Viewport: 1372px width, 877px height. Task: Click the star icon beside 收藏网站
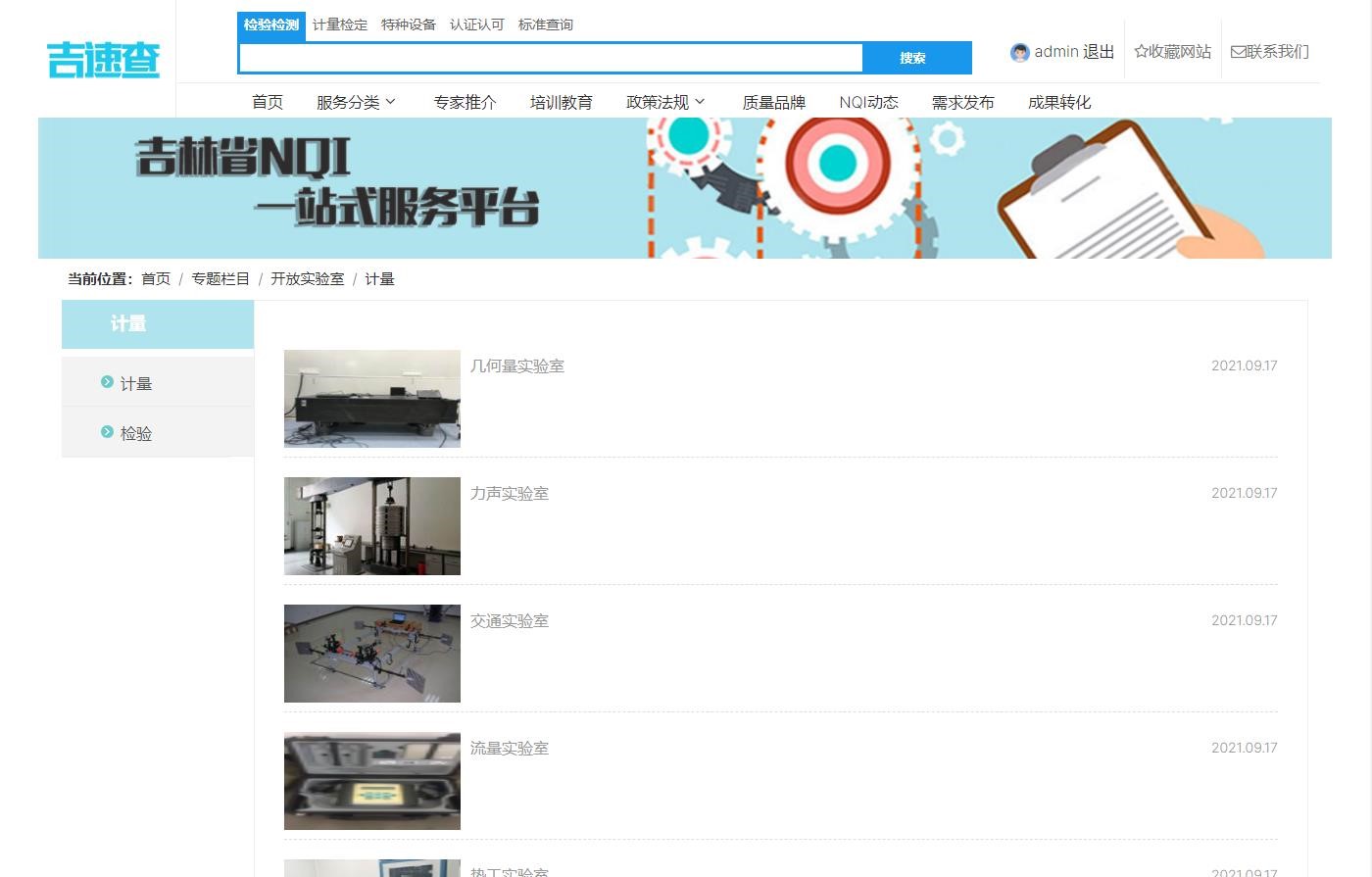pos(1141,51)
